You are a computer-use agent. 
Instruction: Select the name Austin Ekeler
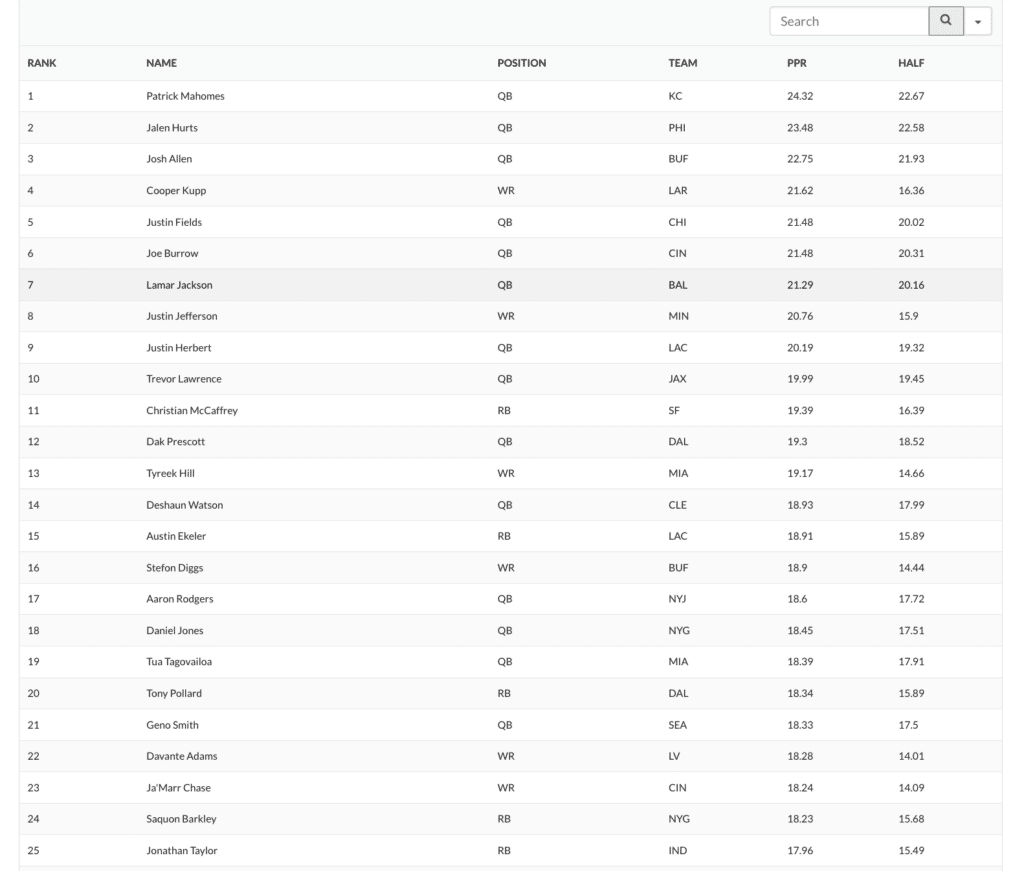[176, 536]
